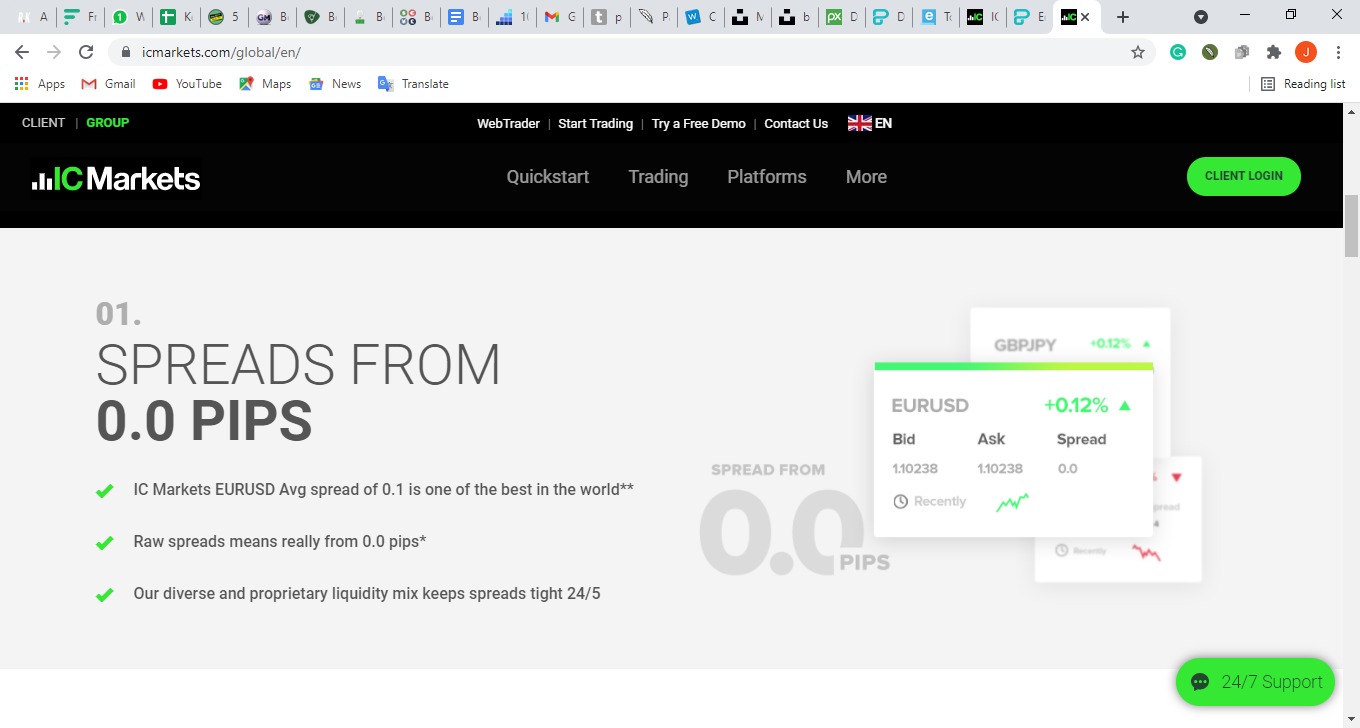Switch to the Tumblr tab
Image resolution: width=1360 pixels, height=728 pixels.
607,17
